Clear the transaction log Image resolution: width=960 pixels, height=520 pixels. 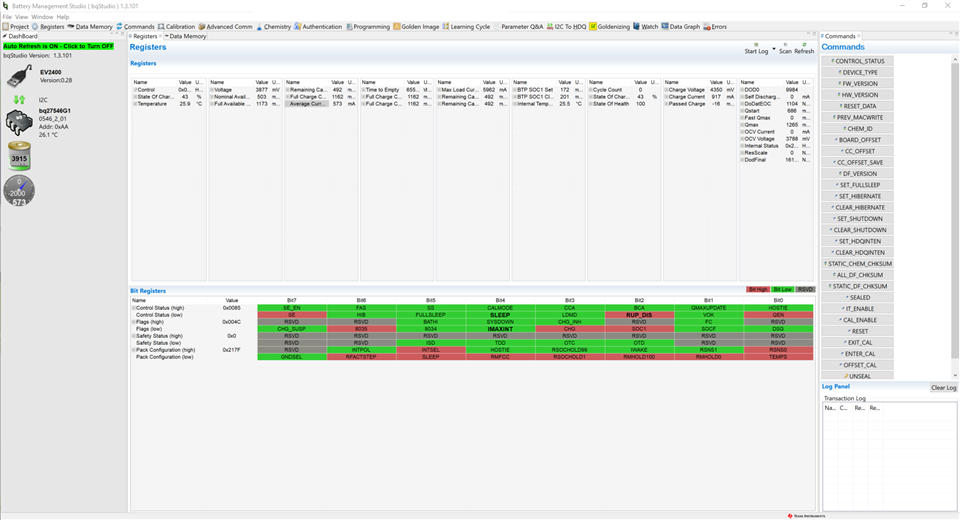[943, 388]
